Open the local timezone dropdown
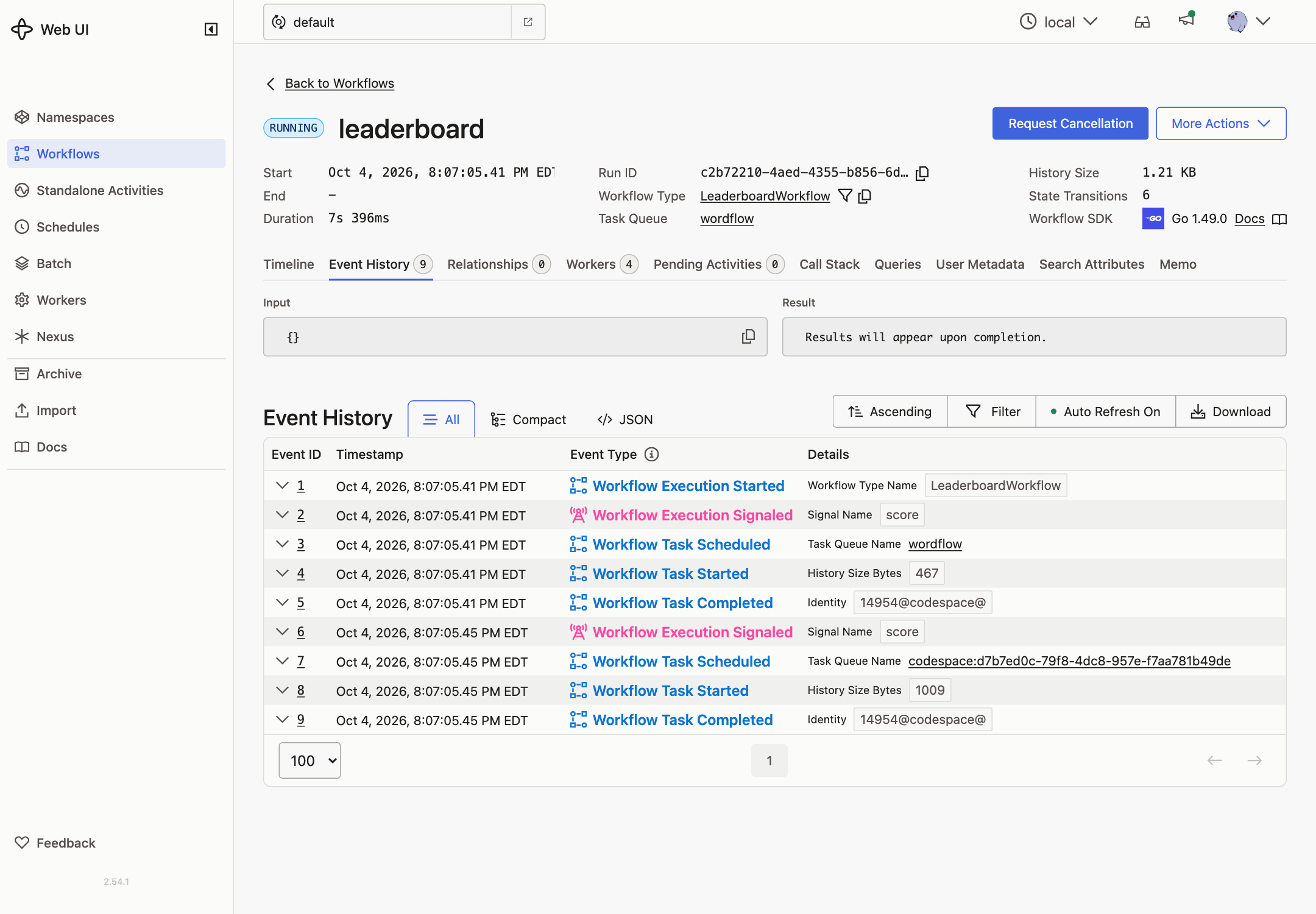Screen dimensions: 1316x914 [1059, 22]
